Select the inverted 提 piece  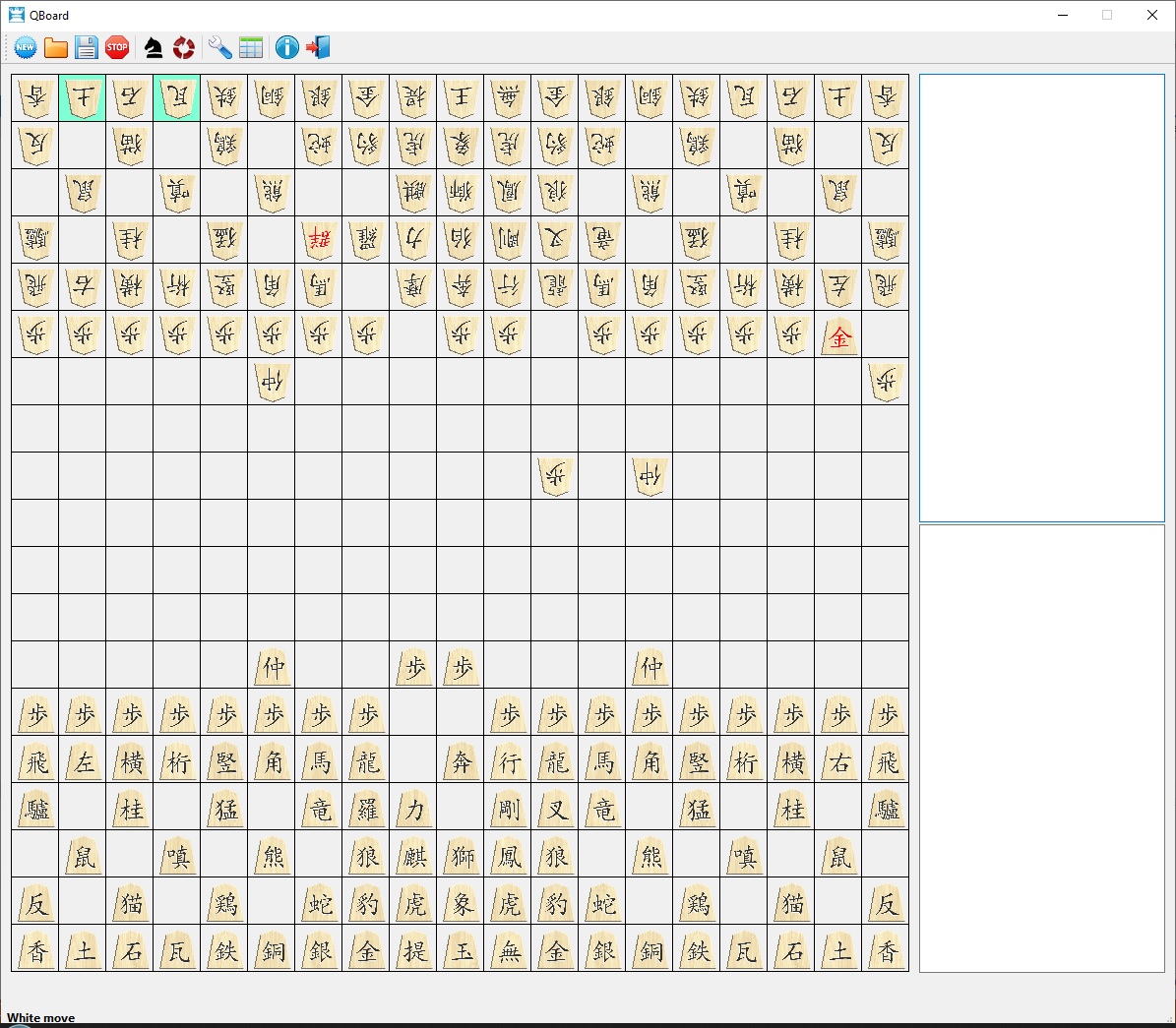tap(413, 97)
